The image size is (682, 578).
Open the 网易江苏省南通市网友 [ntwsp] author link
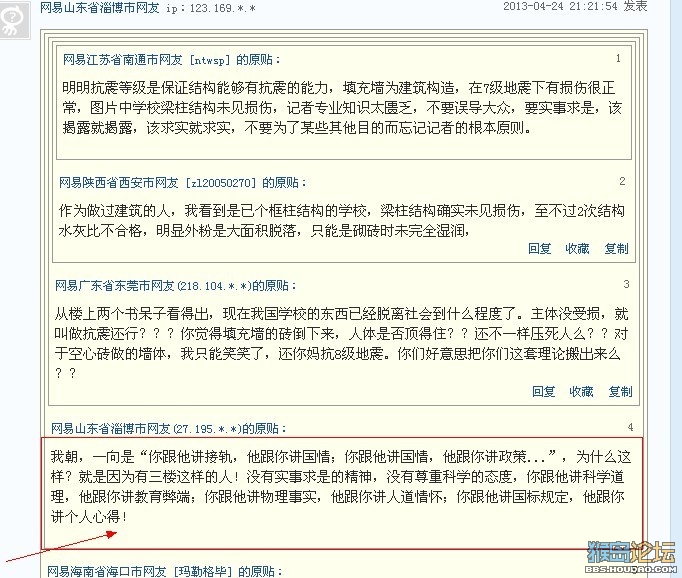click(146, 60)
